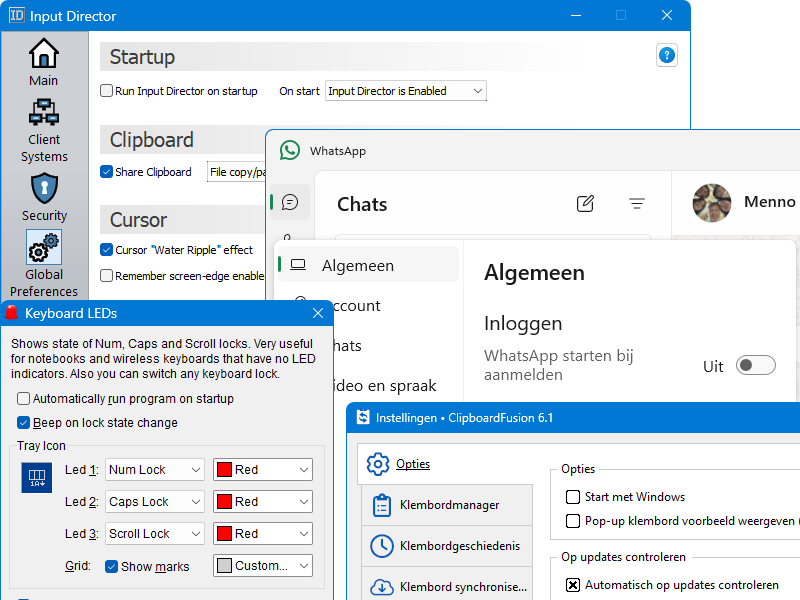Click Menno contact name in WhatsApp
The width and height of the screenshot is (800, 600).
click(769, 202)
